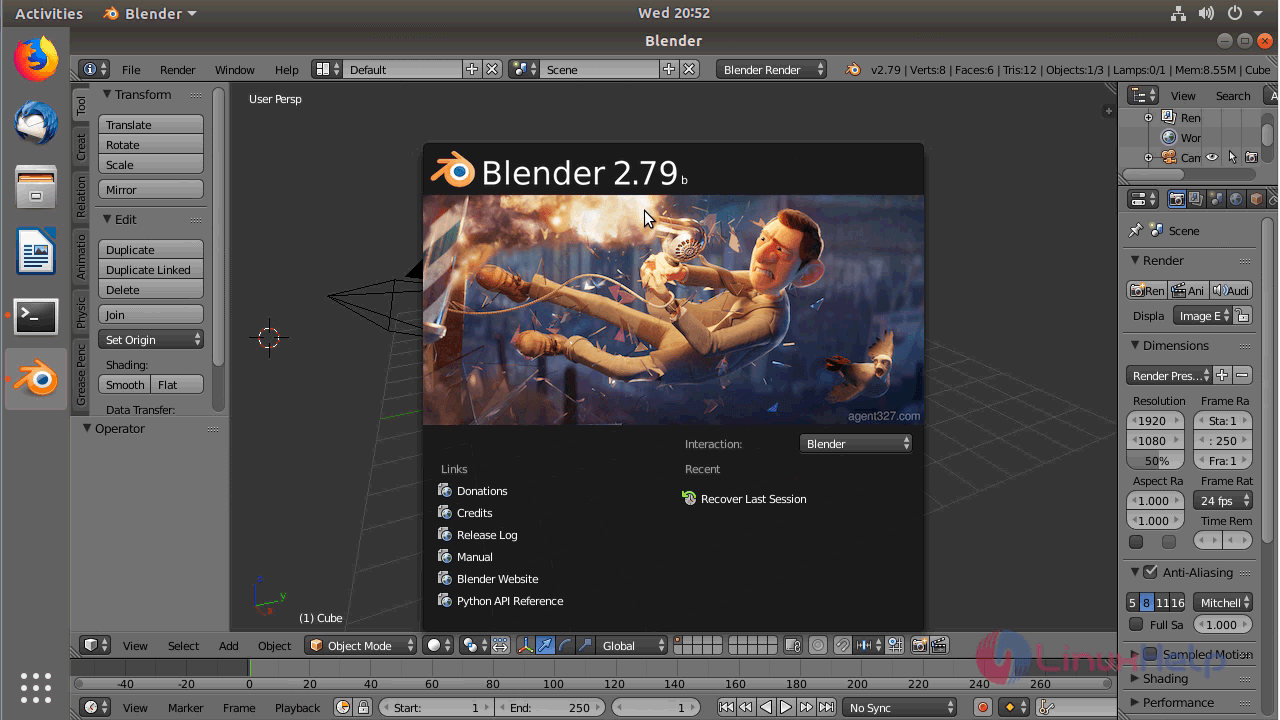This screenshot has width=1280, height=720.
Task: Open the No Sync dropdown
Action: point(899,707)
